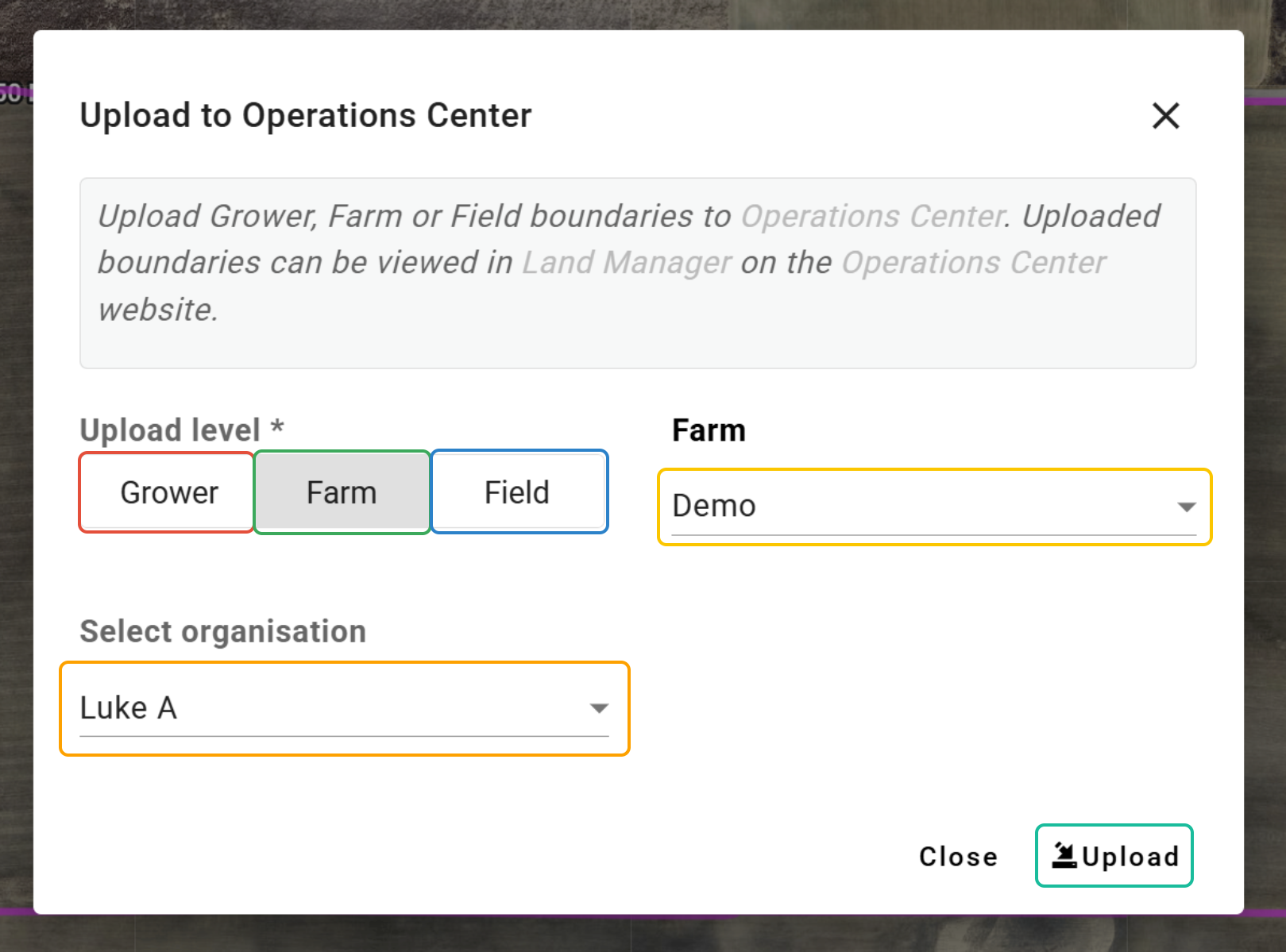The image size is (1286, 952).
Task: Close the dialog with the X icon
Action: tap(1165, 116)
